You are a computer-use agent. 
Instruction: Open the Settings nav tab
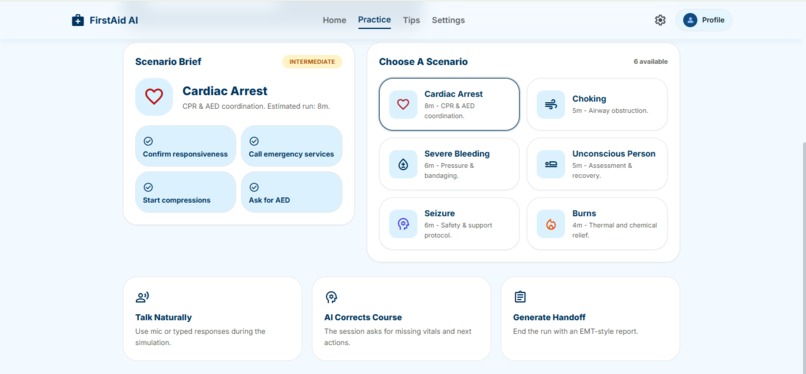[448, 20]
